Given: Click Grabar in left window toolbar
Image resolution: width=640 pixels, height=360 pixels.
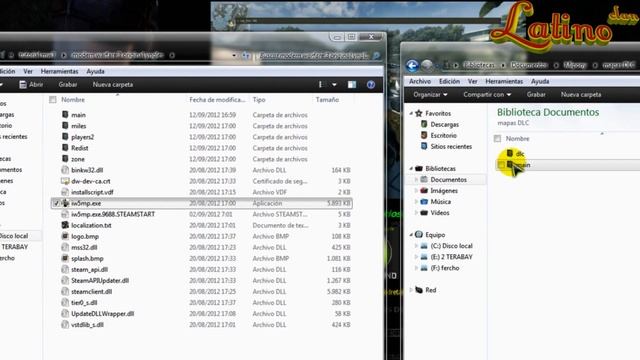Looking at the screenshot, I should coord(68,84).
